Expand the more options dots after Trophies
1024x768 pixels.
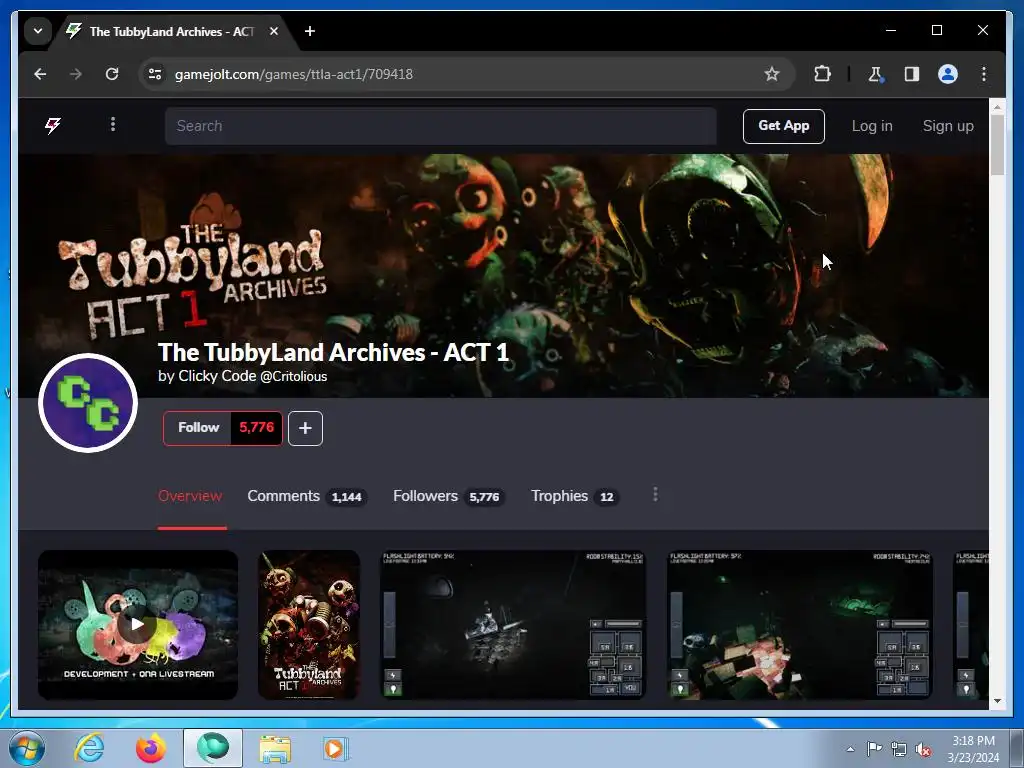click(x=655, y=495)
